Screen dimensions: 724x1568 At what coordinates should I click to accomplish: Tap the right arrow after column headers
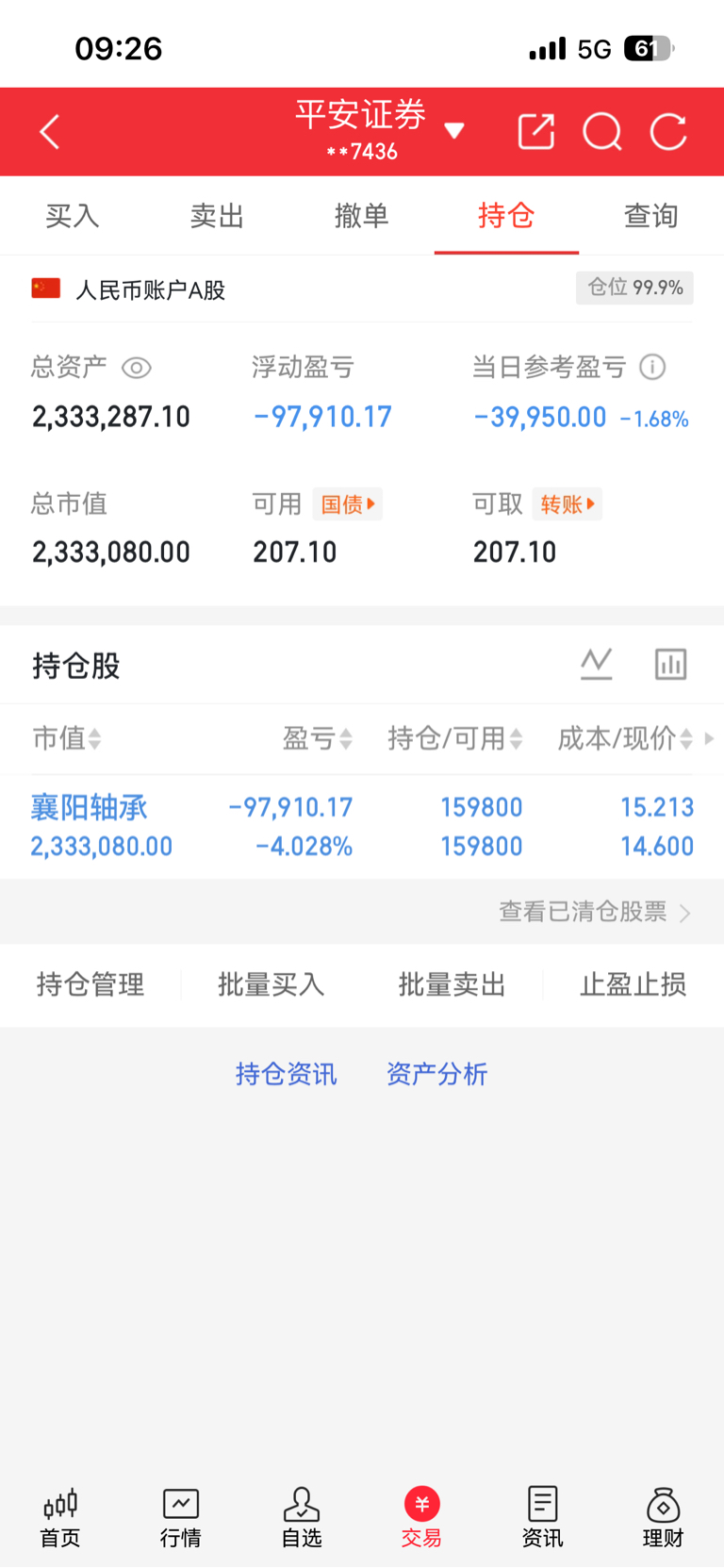[x=709, y=738]
